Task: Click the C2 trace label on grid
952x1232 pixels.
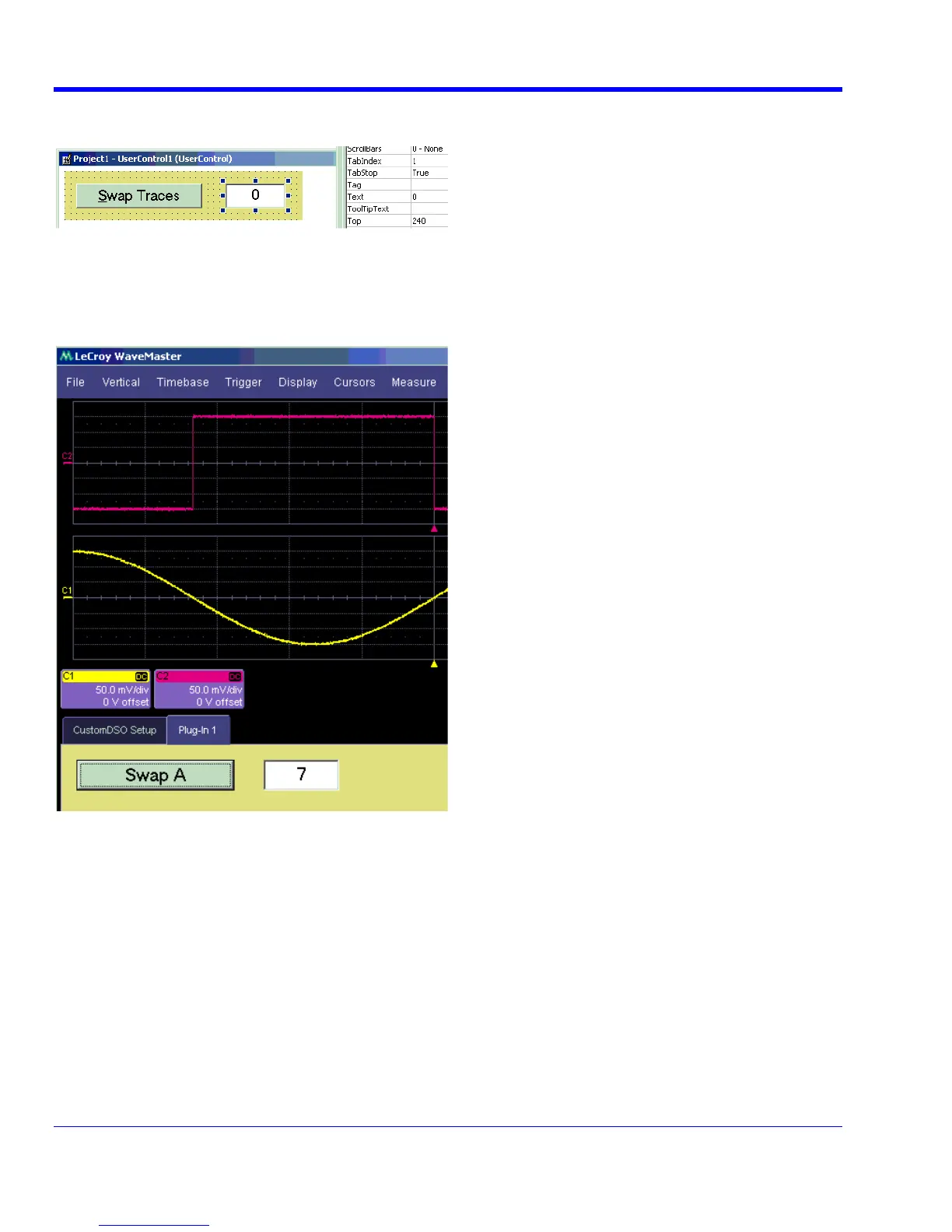Action: click(67, 457)
